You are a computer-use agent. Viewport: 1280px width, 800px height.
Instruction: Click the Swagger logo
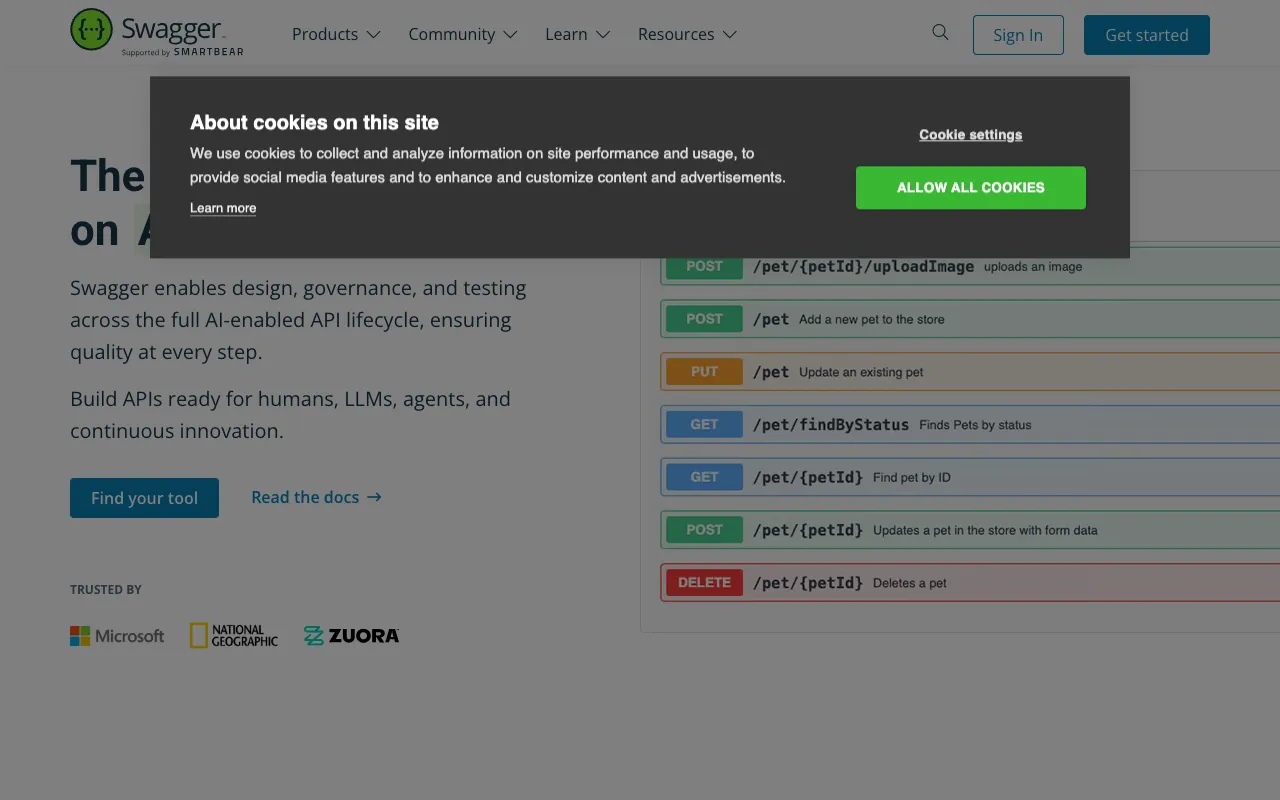click(155, 33)
